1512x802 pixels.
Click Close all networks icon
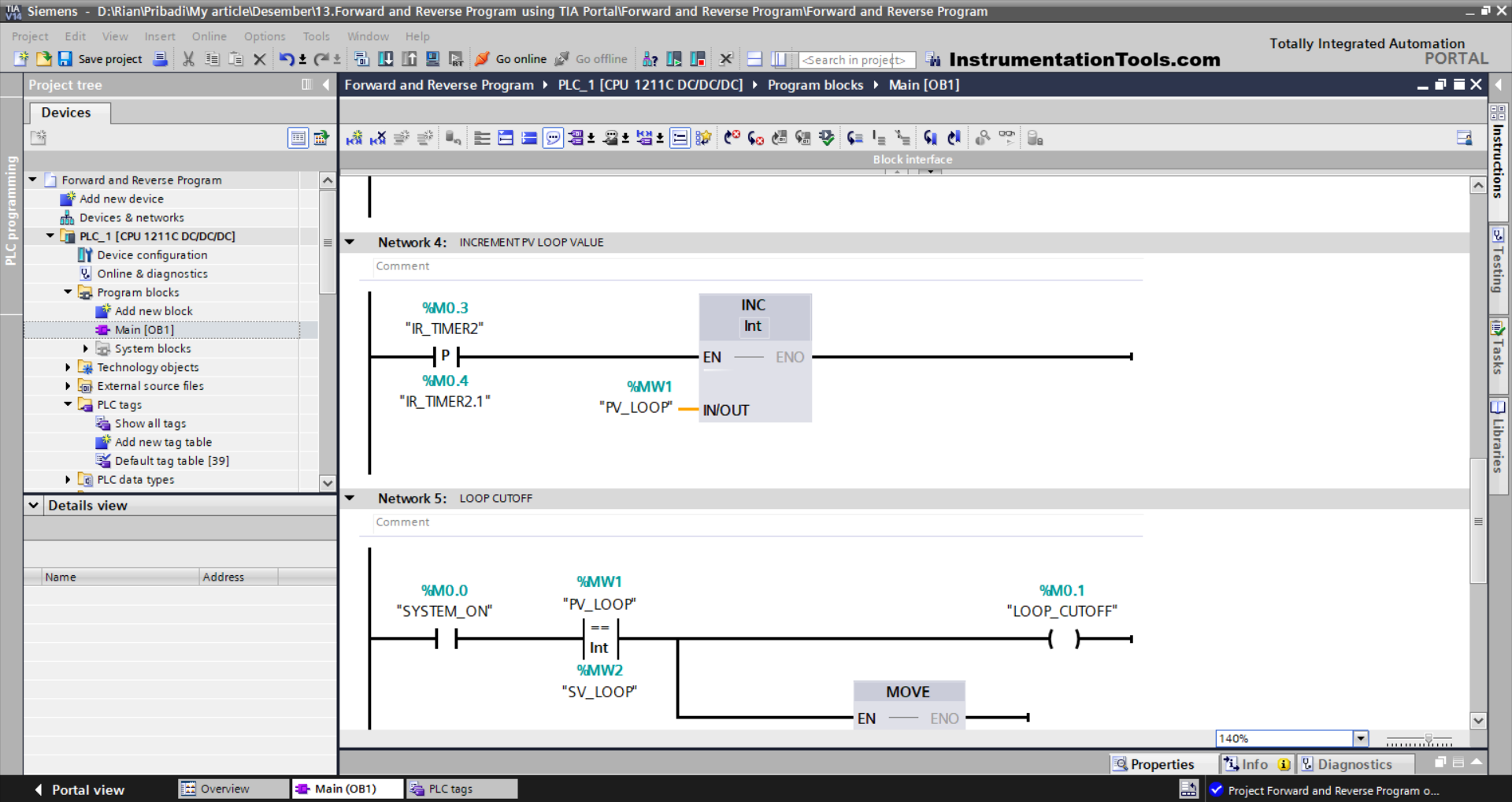coord(529,138)
